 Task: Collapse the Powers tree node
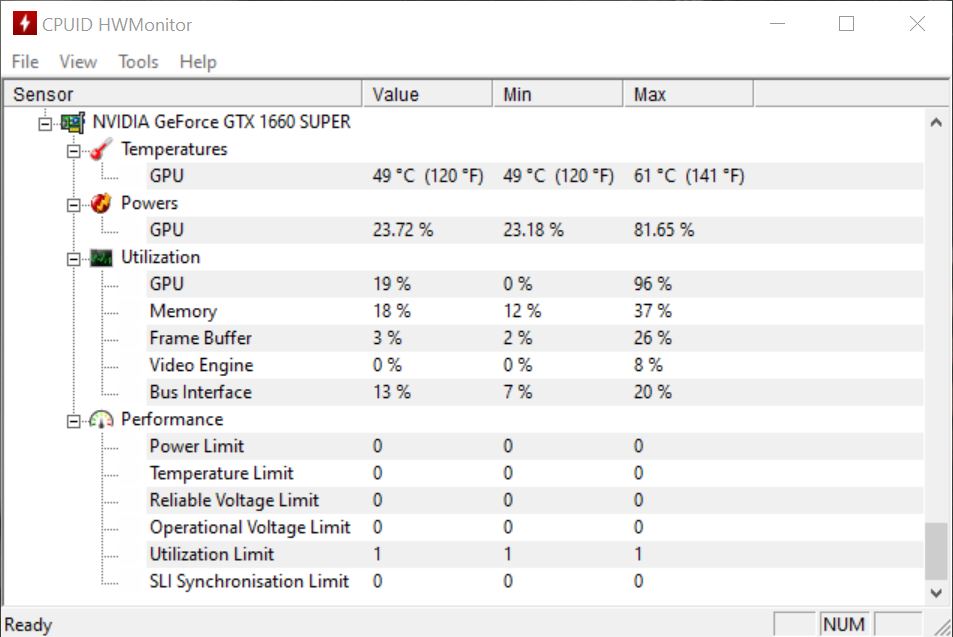[x=73, y=204]
